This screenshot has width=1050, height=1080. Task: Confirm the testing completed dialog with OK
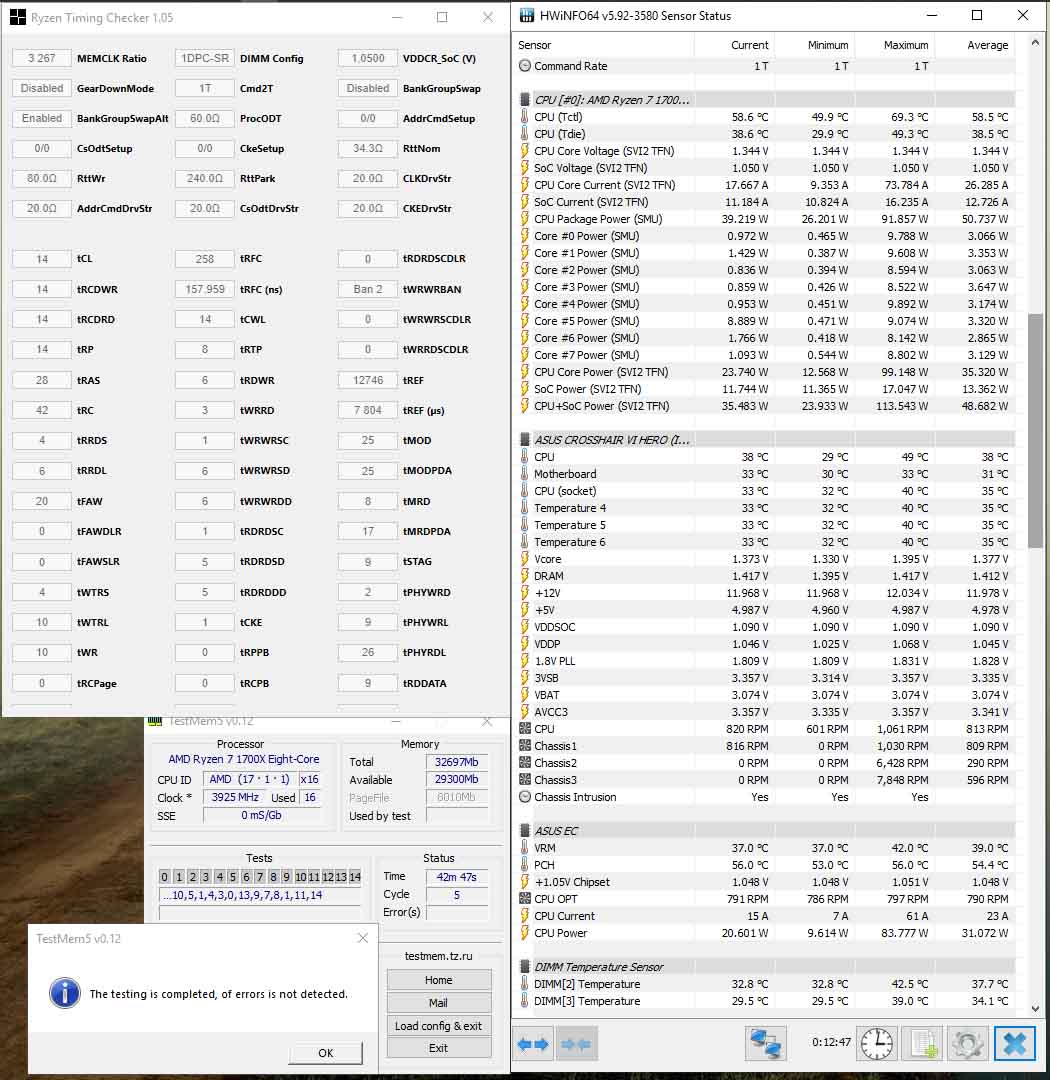(326, 1053)
